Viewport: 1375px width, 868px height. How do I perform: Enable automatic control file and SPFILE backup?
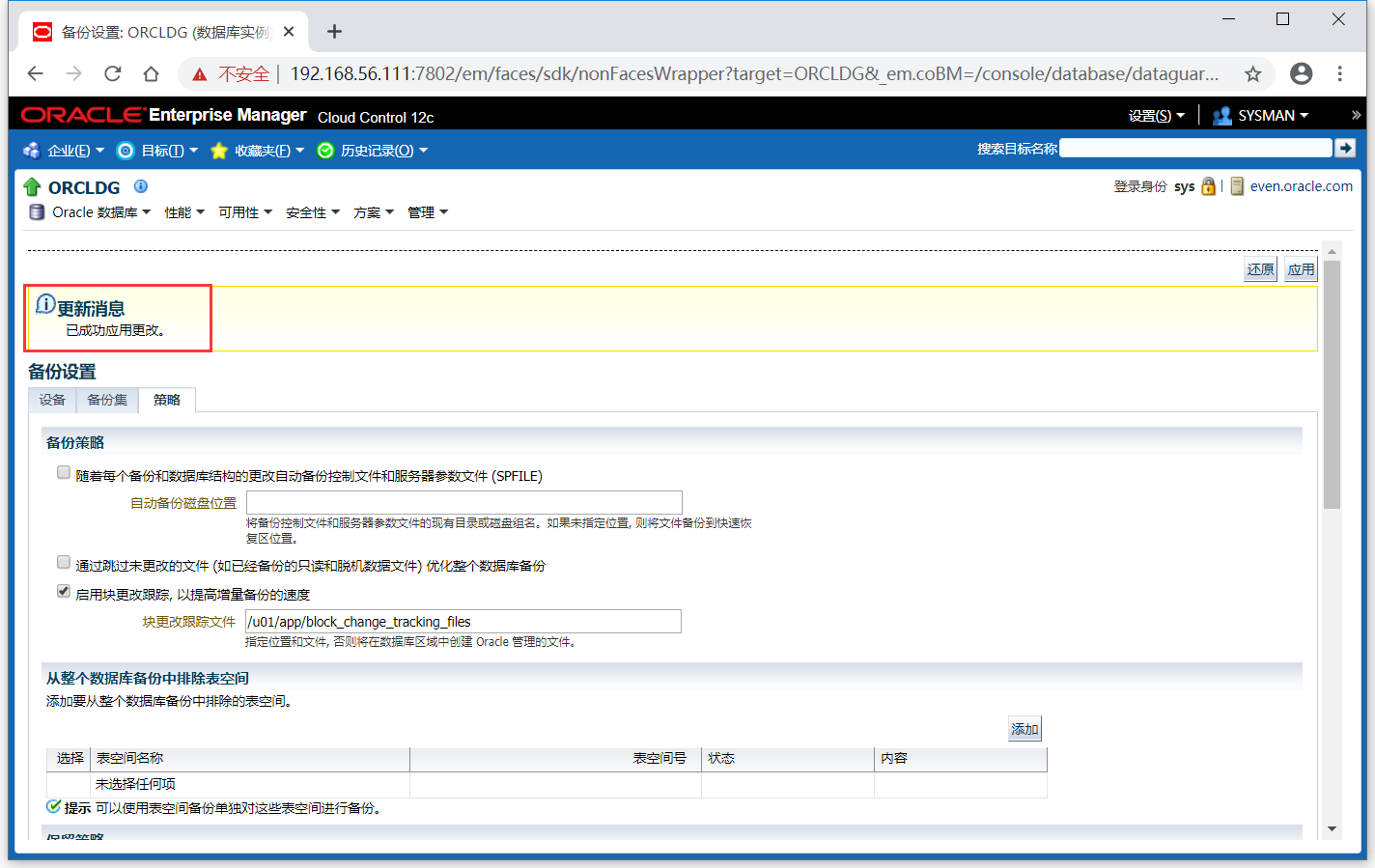tap(64, 473)
